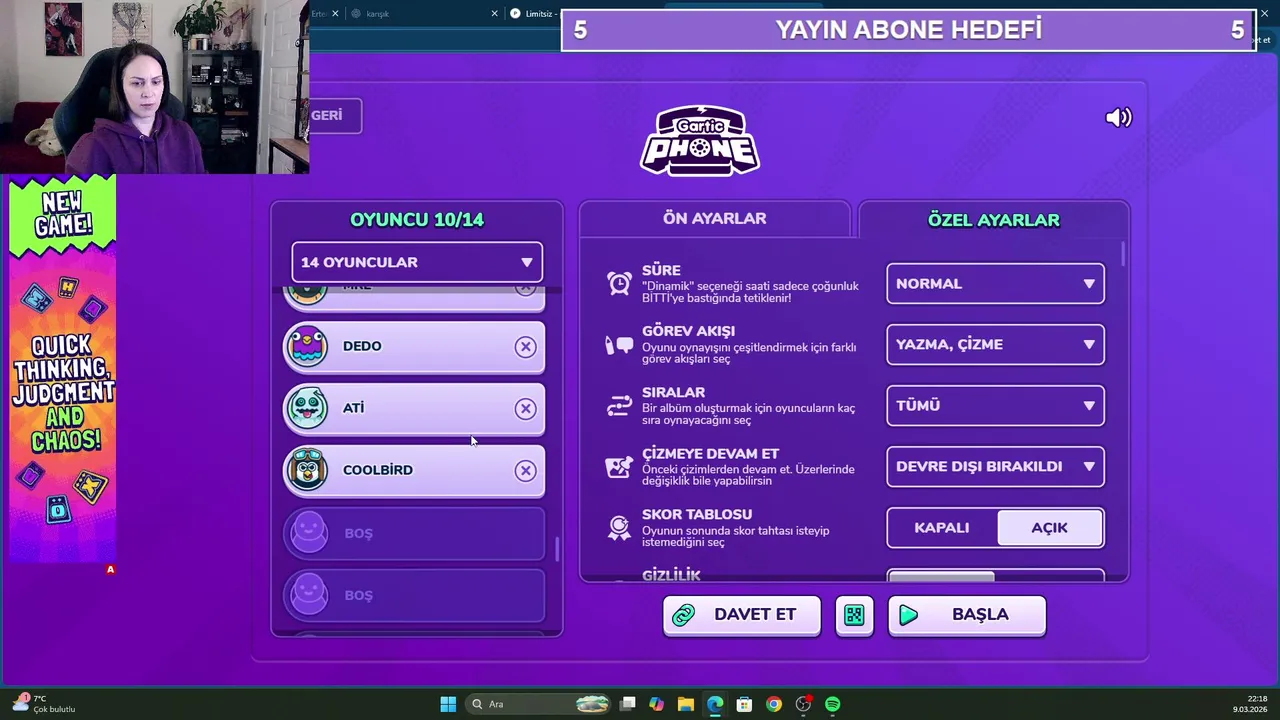
Task: Click the YAYIN ABONE HEDEFİ banner
Action: click(x=908, y=30)
